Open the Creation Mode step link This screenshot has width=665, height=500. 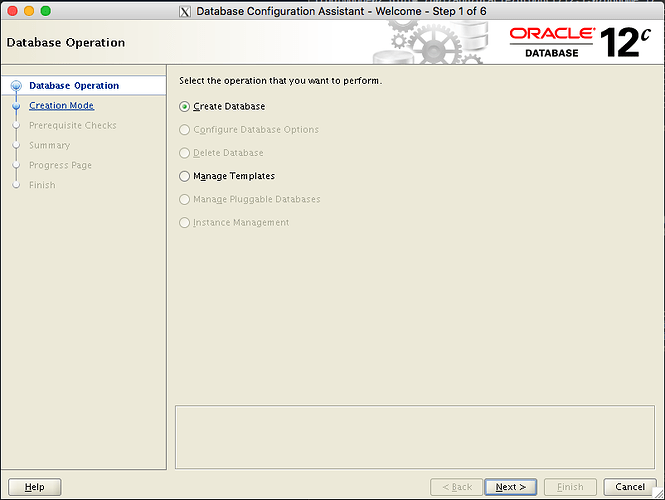[x=61, y=106]
